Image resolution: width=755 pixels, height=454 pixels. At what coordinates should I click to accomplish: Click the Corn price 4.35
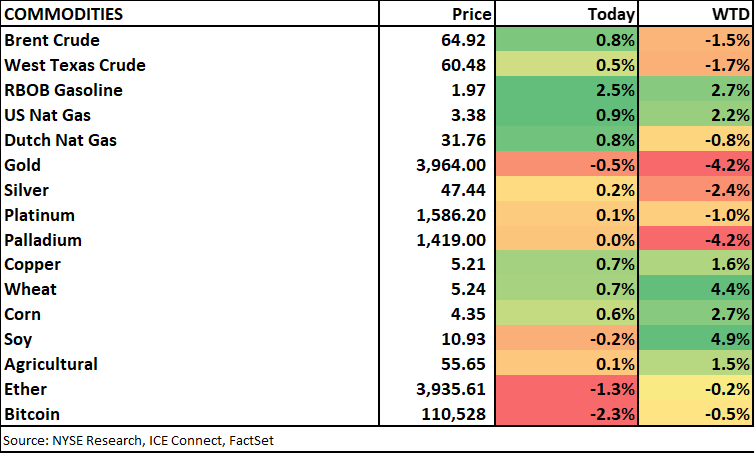pos(472,314)
